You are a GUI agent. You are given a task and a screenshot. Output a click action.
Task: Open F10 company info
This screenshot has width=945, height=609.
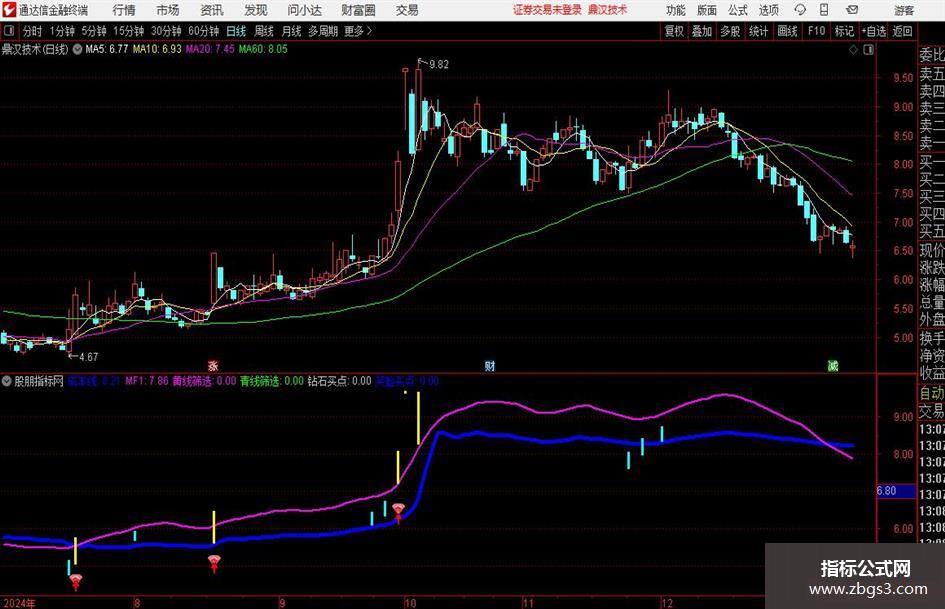816,31
